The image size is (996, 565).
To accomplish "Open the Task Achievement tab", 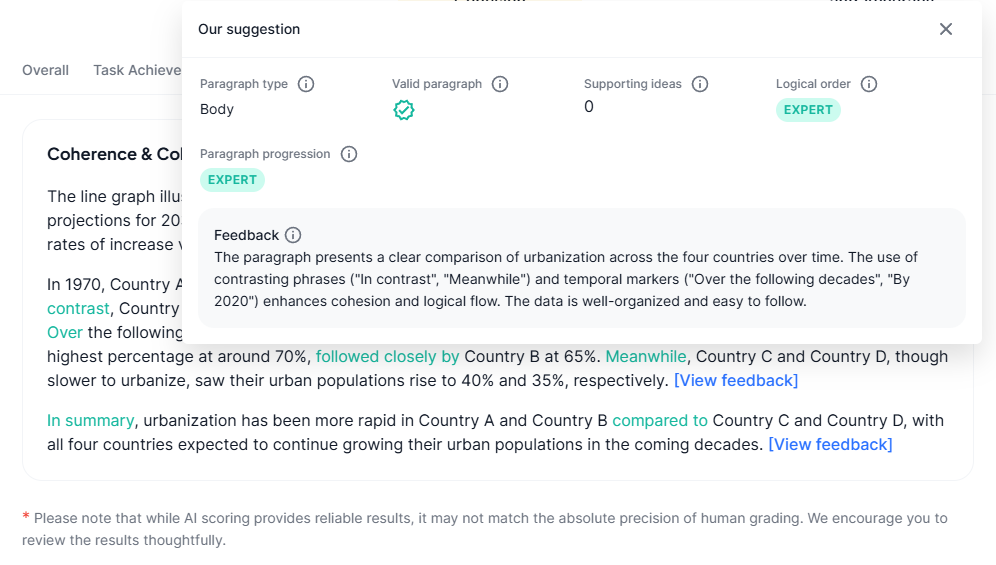I will click(137, 70).
